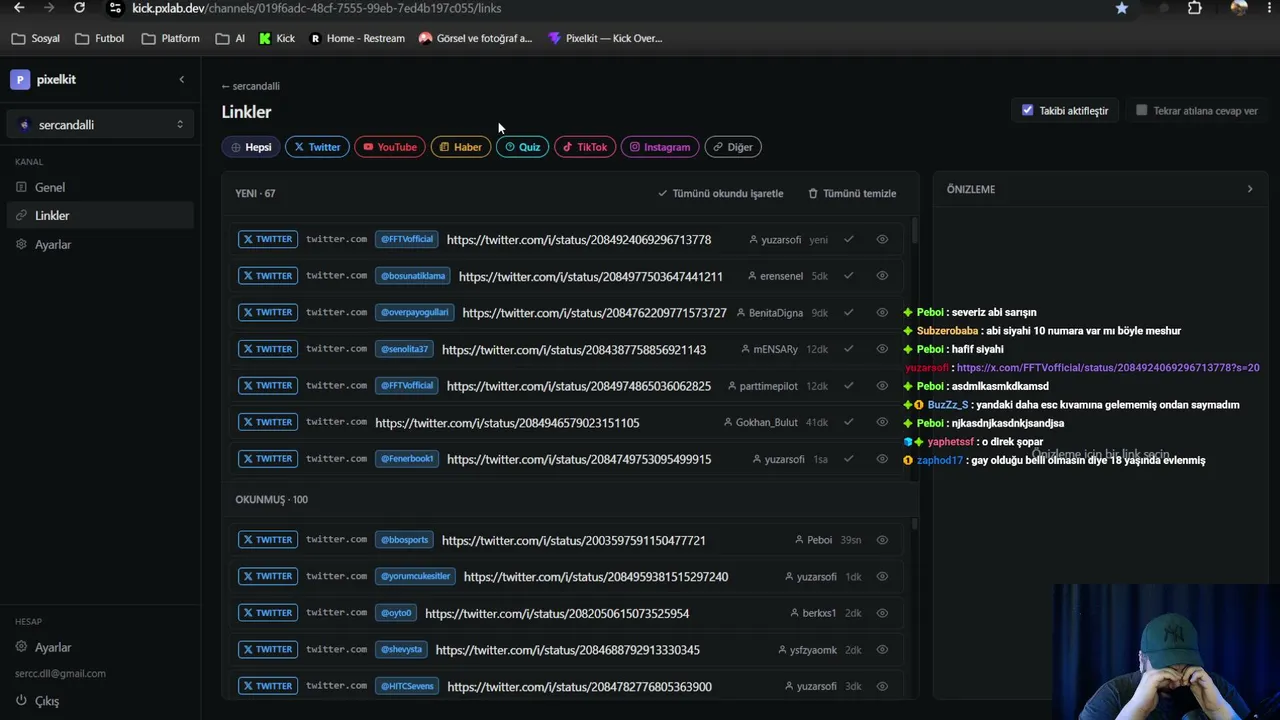Screen dimensions: 1280x720
Task: Preview mENSARy's link with the eye icon
Action: pyautogui.click(x=882, y=349)
